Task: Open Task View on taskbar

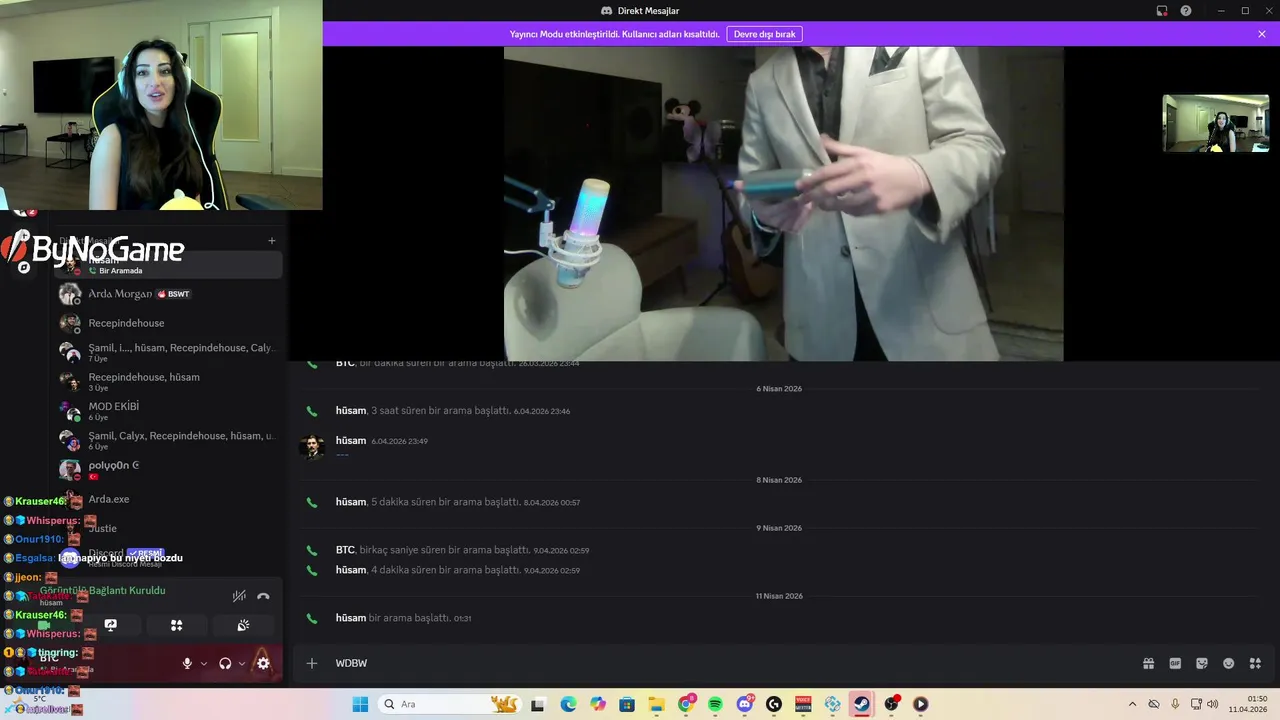Action: pyautogui.click(x=537, y=704)
